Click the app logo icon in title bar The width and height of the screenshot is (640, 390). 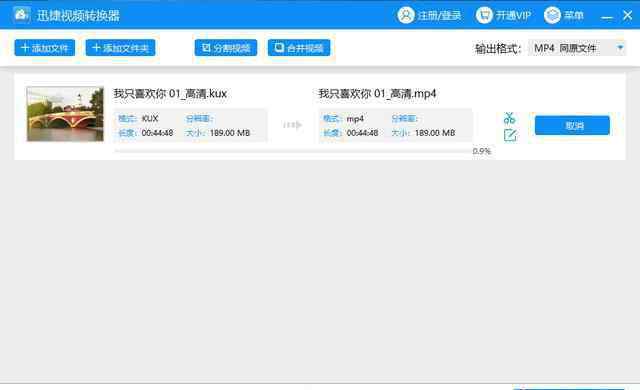coord(21,15)
